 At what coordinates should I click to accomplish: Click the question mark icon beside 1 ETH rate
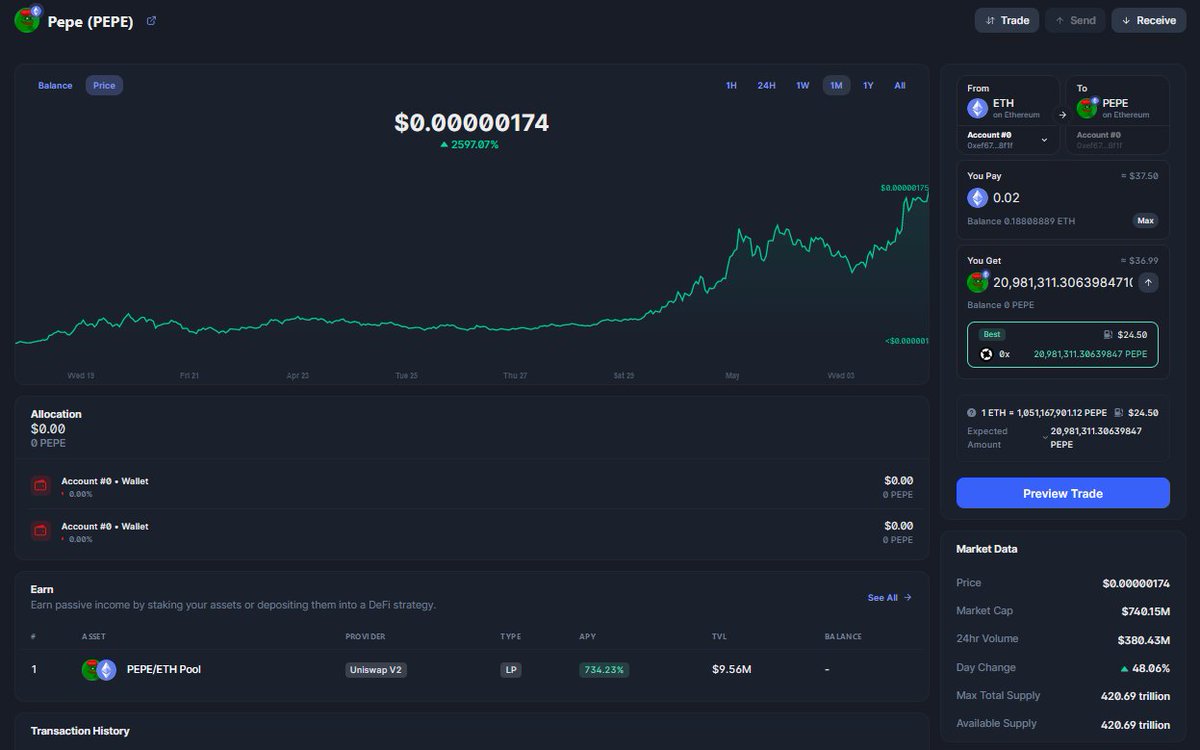point(971,412)
